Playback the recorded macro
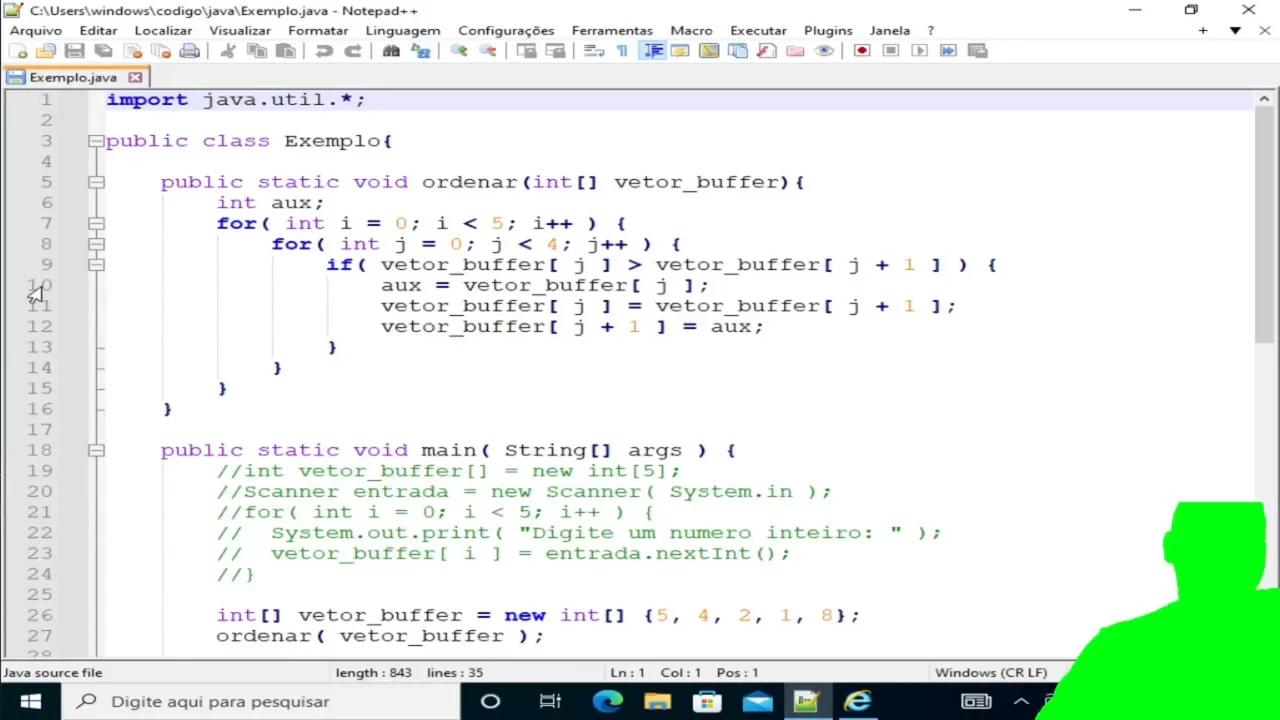 click(x=919, y=51)
